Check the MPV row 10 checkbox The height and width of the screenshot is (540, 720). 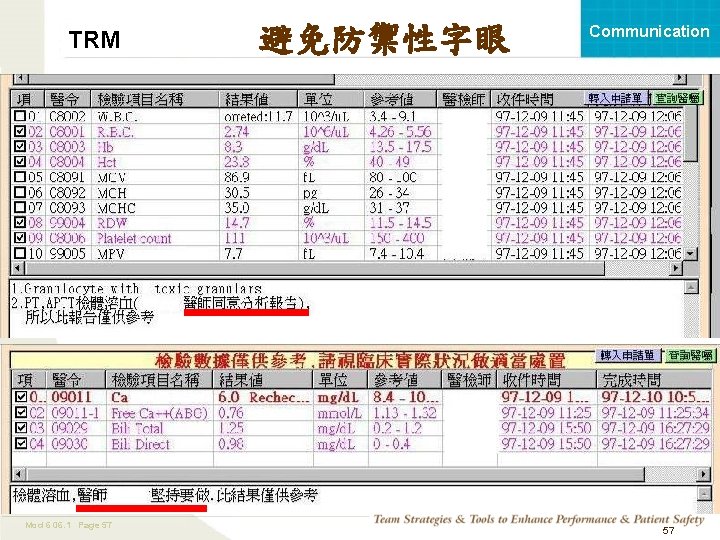point(20,253)
